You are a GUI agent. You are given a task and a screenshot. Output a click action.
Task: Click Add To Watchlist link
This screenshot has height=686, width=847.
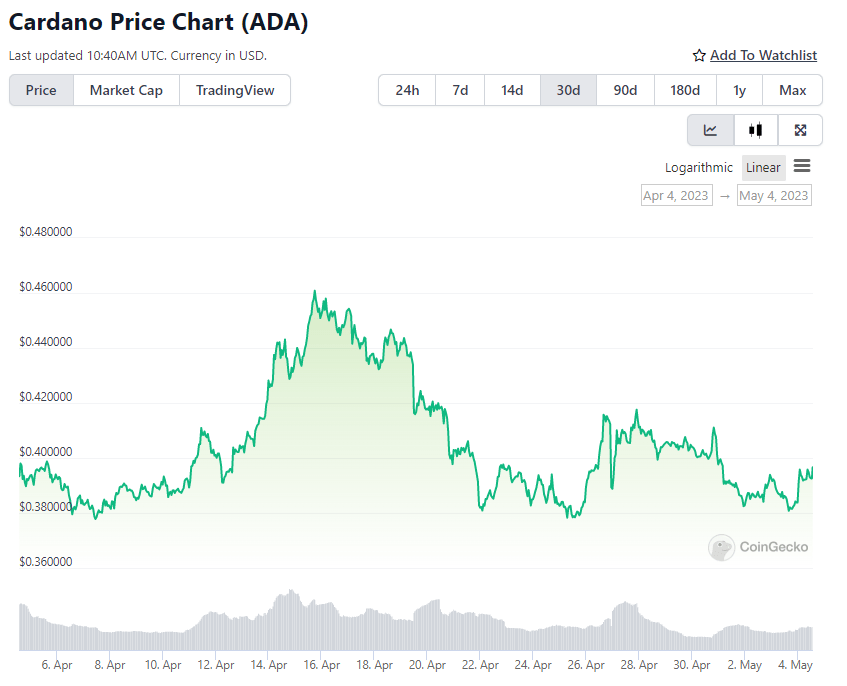(x=763, y=56)
